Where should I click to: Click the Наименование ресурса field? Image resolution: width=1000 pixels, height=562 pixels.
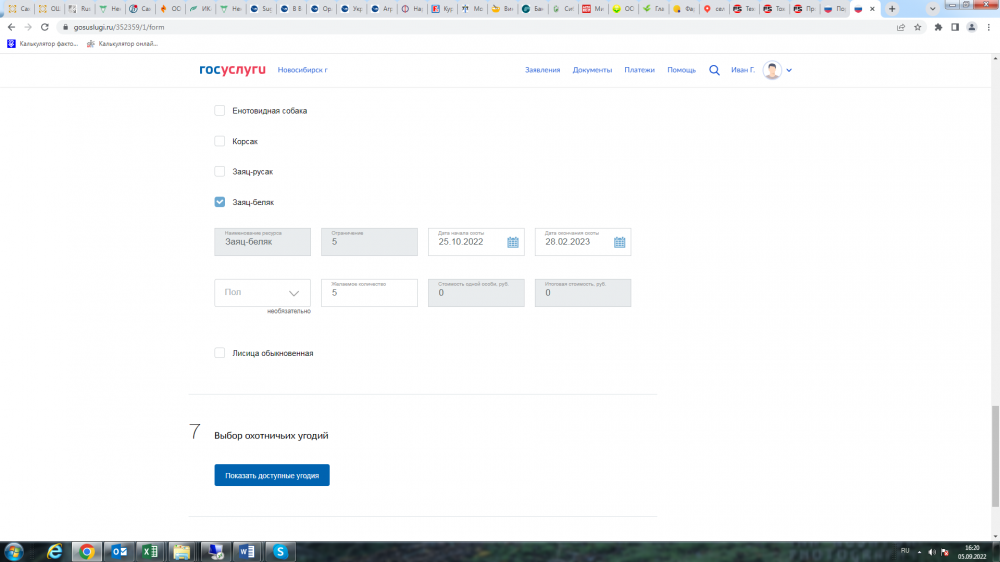262,242
